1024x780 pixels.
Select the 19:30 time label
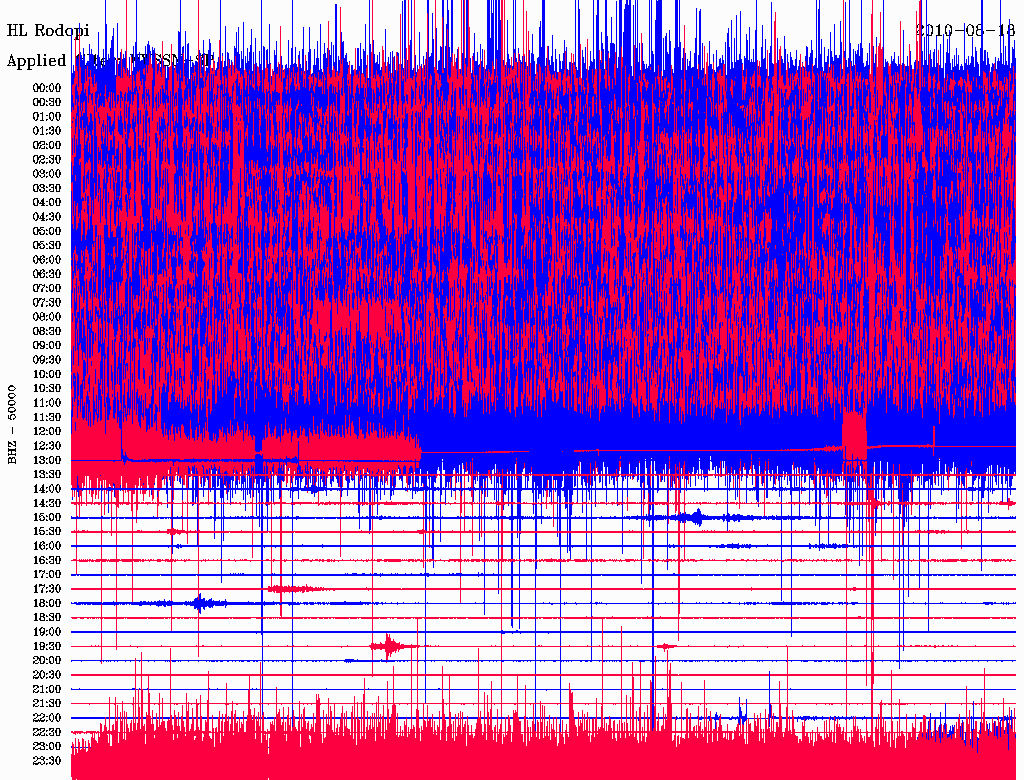(46, 647)
